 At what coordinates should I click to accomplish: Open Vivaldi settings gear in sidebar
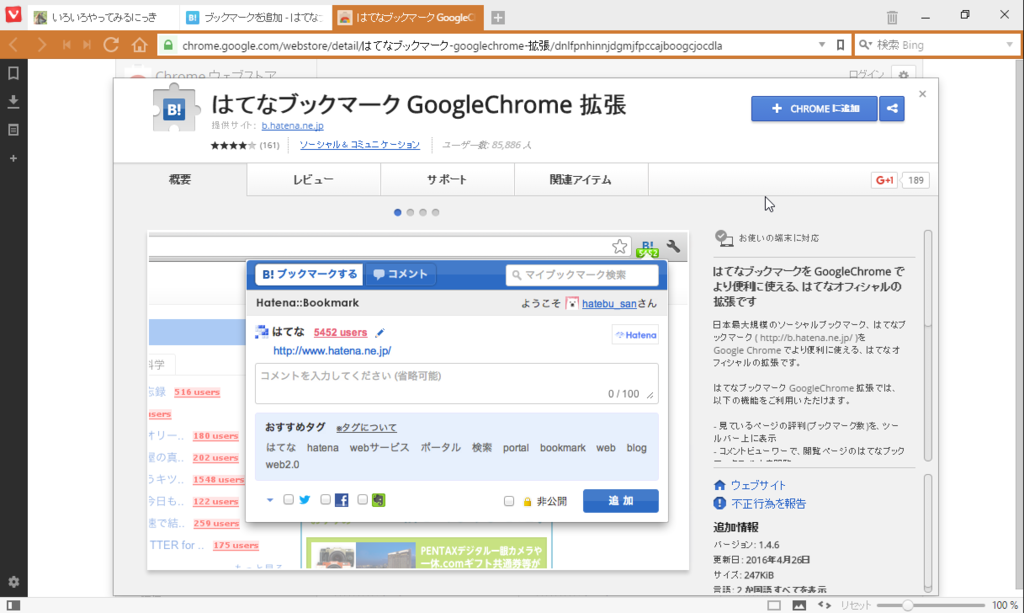point(13,582)
